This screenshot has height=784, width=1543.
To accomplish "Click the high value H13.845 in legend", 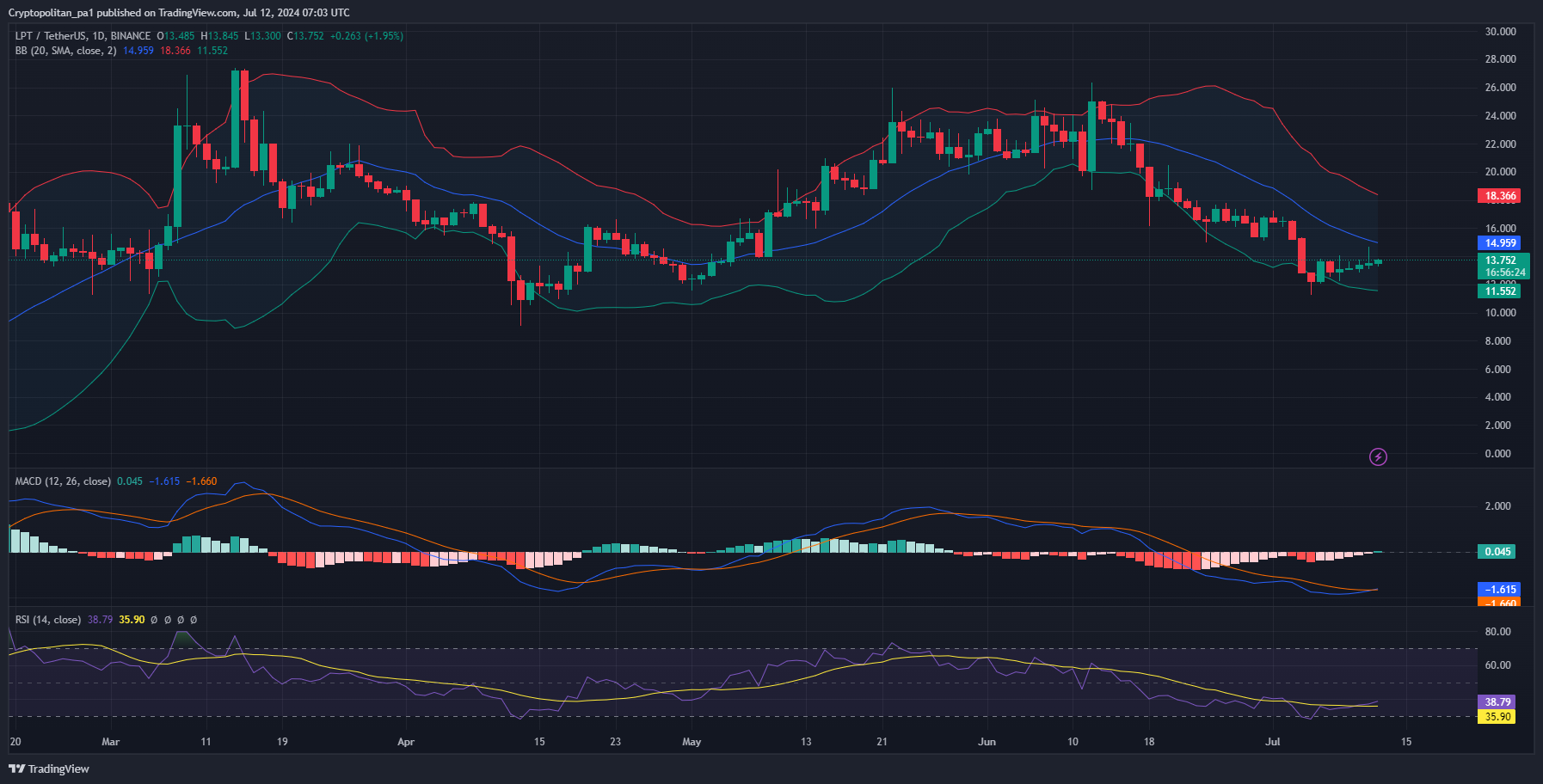I will pyautogui.click(x=219, y=36).
